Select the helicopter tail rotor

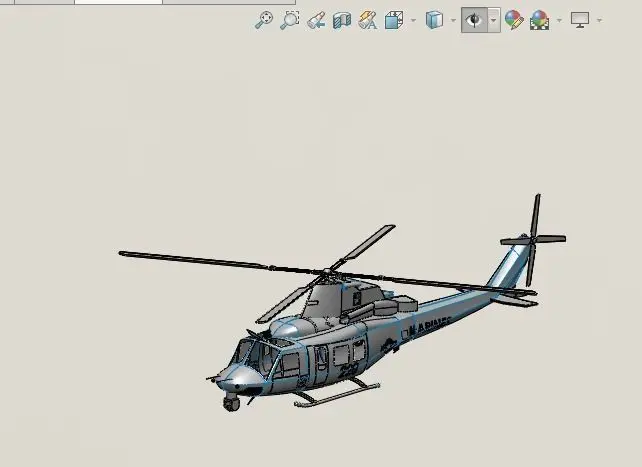click(533, 240)
